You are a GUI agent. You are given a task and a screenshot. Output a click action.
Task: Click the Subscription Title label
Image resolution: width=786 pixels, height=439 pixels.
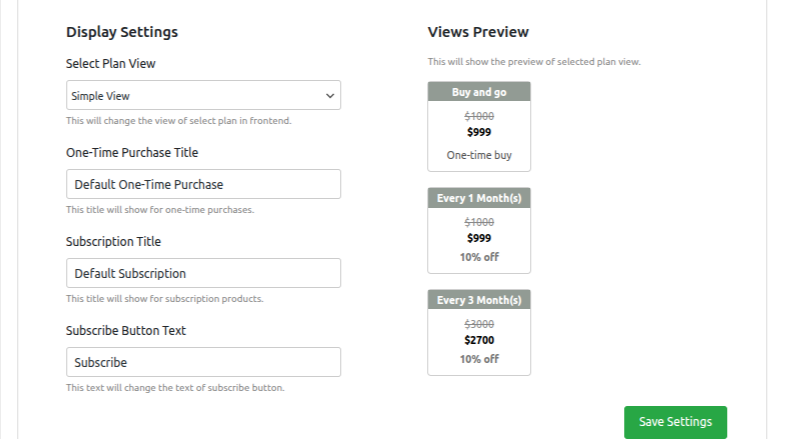tap(113, 242)
